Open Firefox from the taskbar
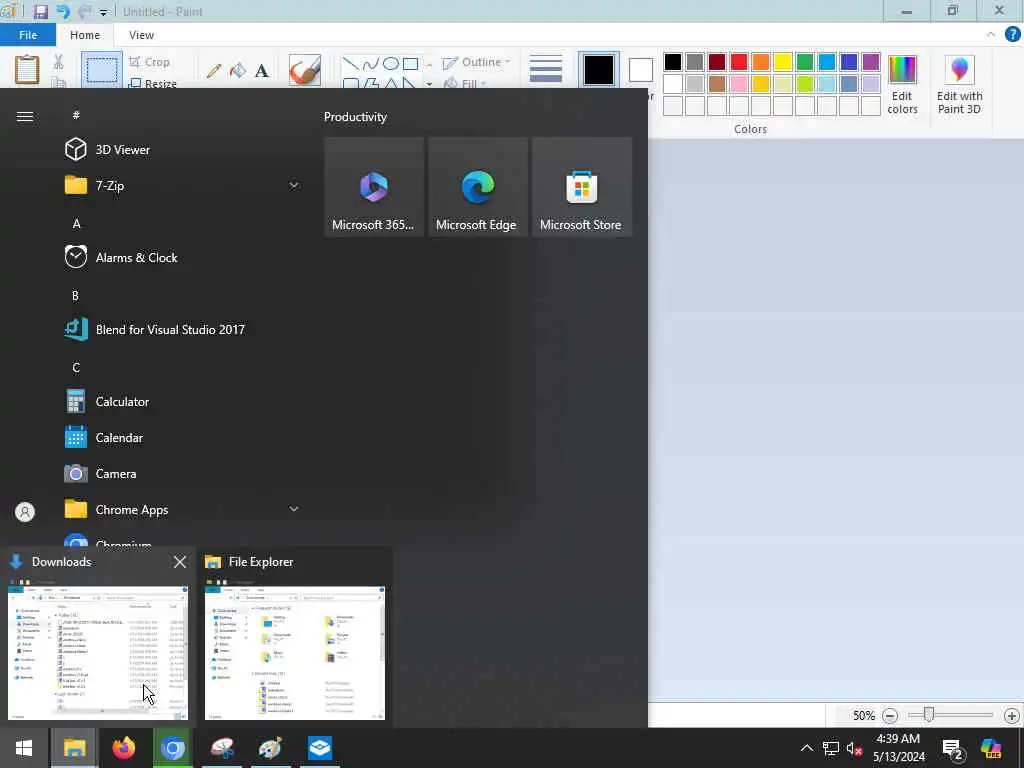 pos(123,748)
